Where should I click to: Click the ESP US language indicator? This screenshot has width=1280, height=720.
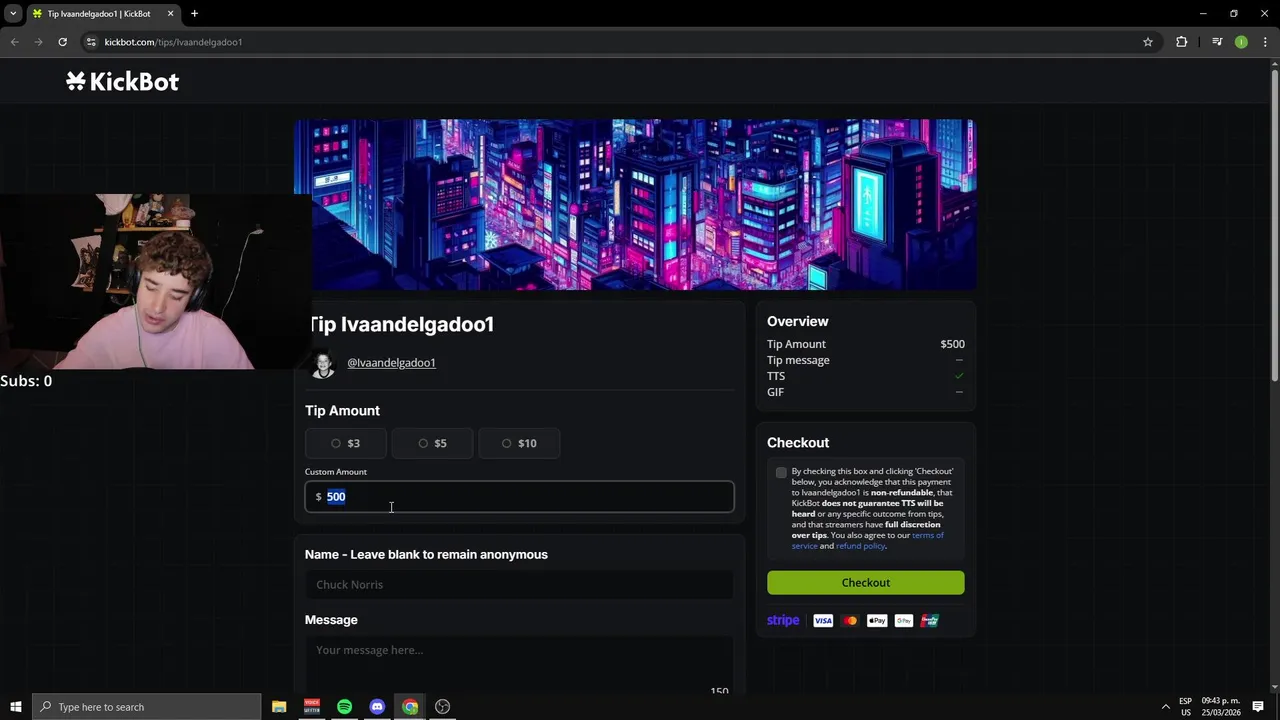click(x=1186, y=707)
